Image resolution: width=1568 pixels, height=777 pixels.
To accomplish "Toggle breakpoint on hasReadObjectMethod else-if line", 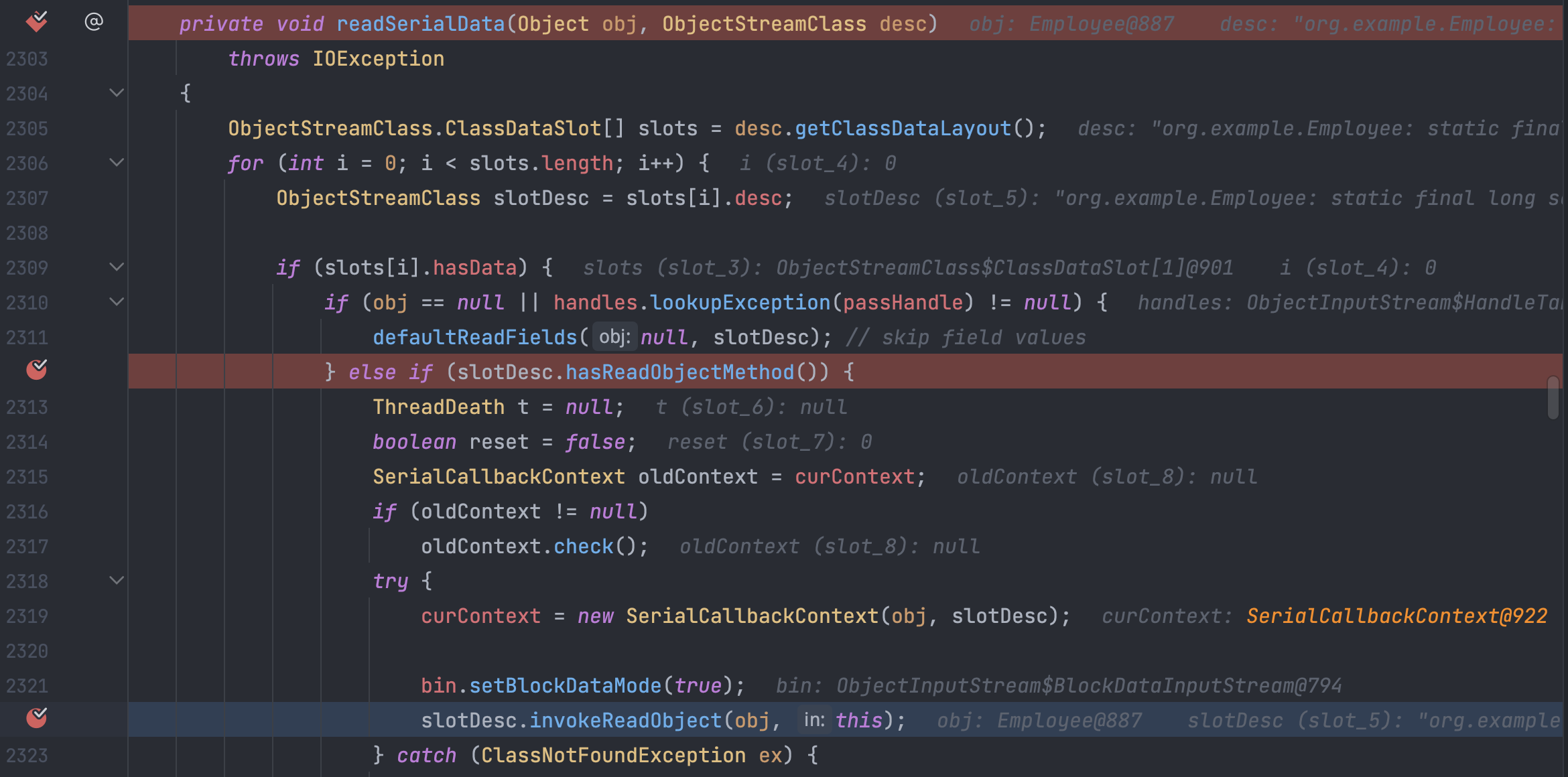I will click(37, 370).
